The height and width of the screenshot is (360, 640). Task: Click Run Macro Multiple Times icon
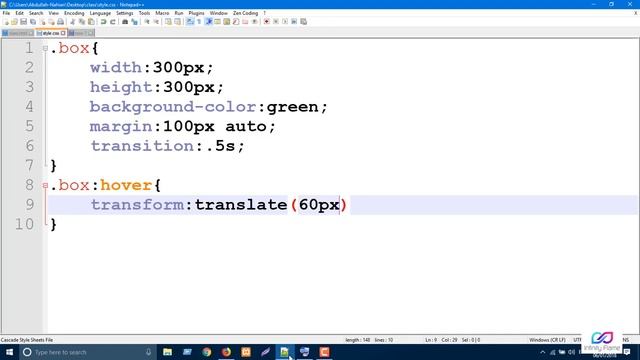point(294,22)
